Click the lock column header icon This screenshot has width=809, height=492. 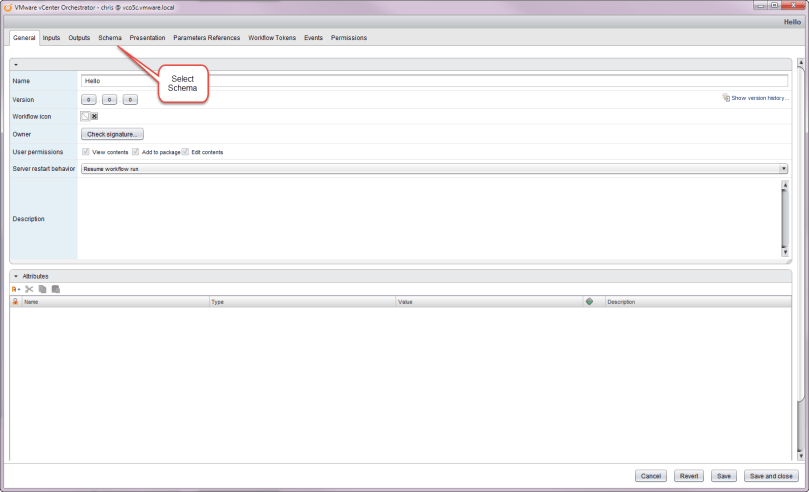(x=15, y=301)
